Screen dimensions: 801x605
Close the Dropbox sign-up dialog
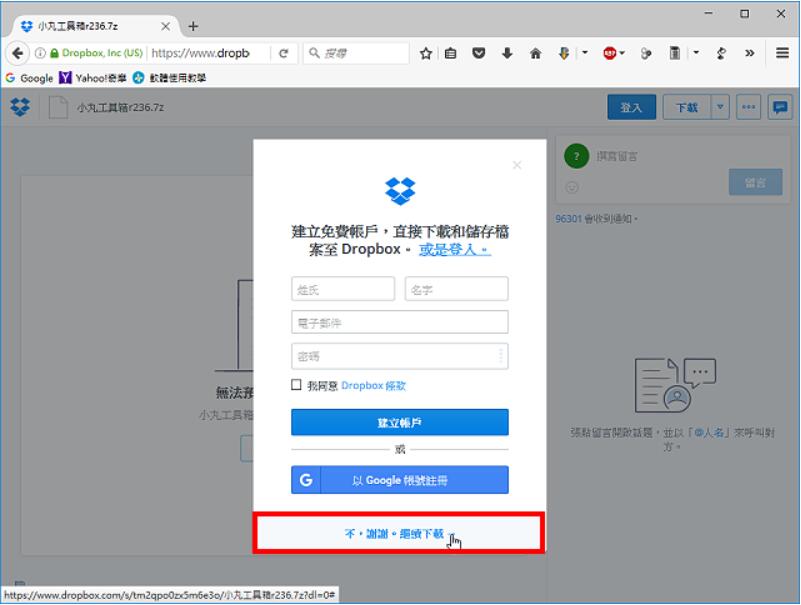point(517,165)
